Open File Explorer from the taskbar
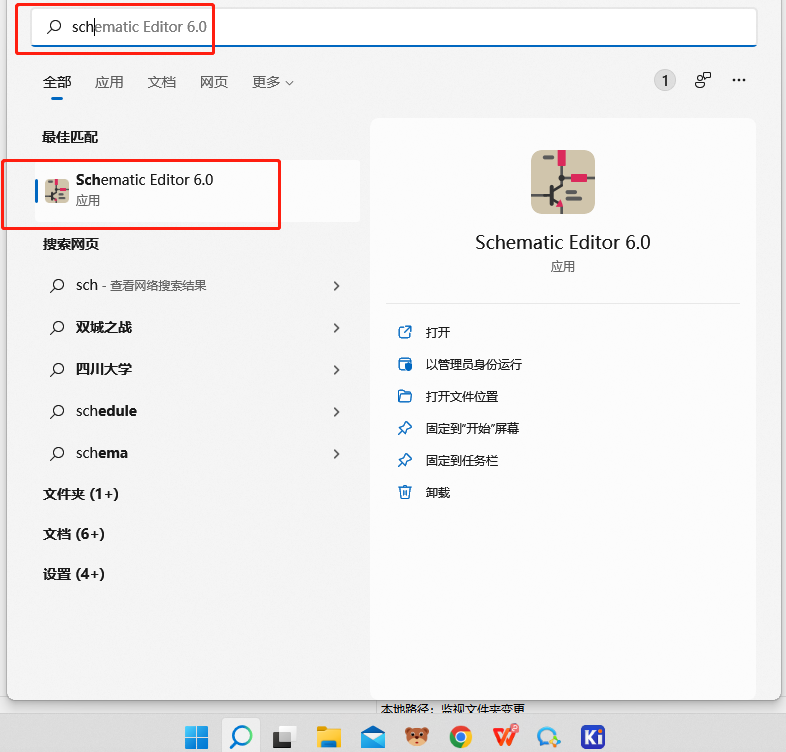 coord(329,737)
